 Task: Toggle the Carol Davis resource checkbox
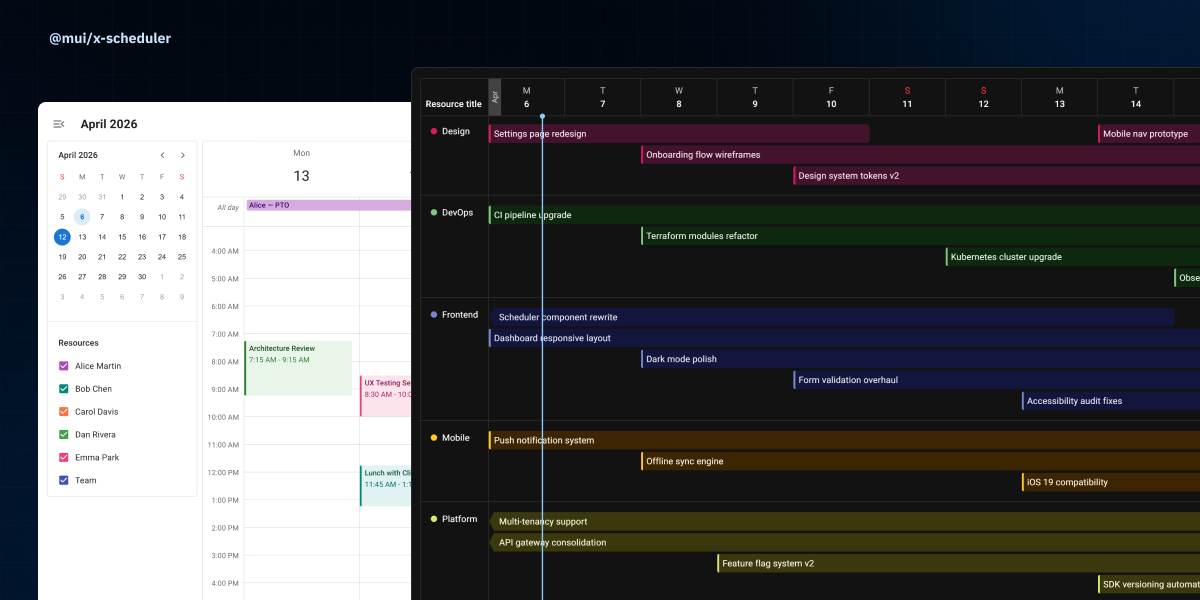64,412
